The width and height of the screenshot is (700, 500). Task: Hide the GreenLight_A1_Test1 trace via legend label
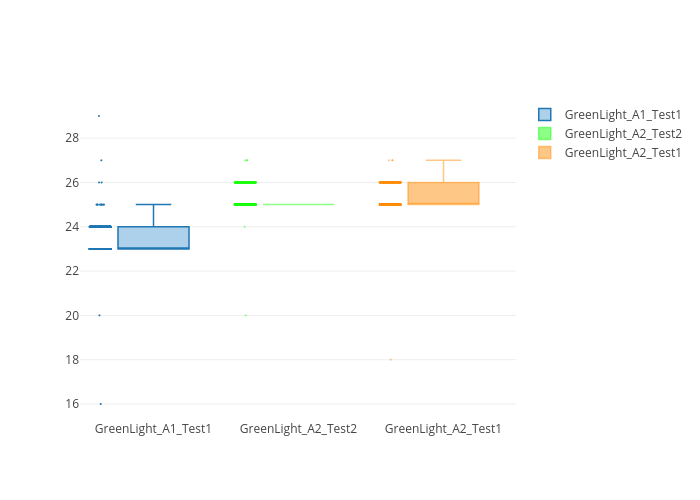(x=622, y=115)
